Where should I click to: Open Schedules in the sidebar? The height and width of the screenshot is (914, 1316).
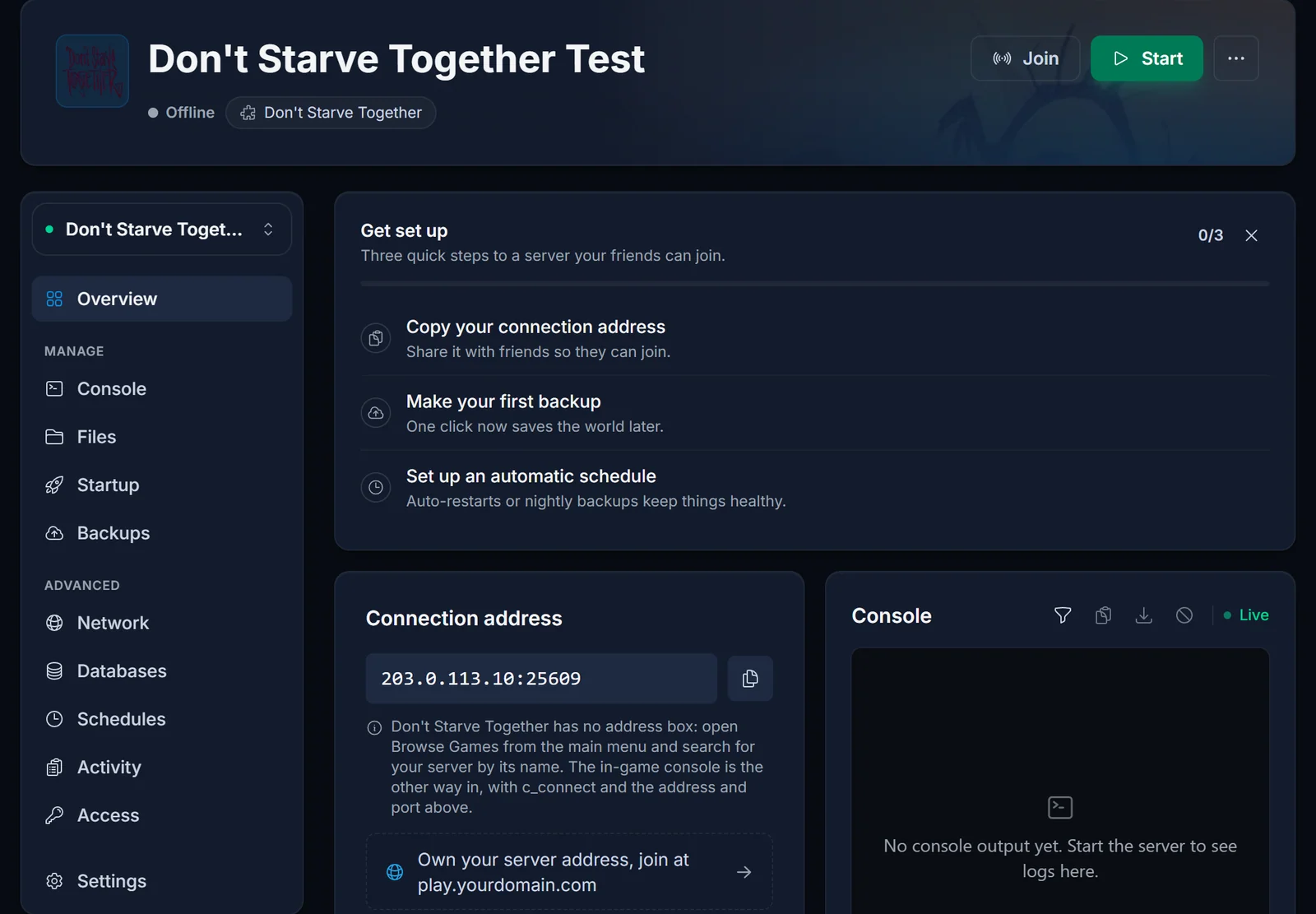point(162,719)
